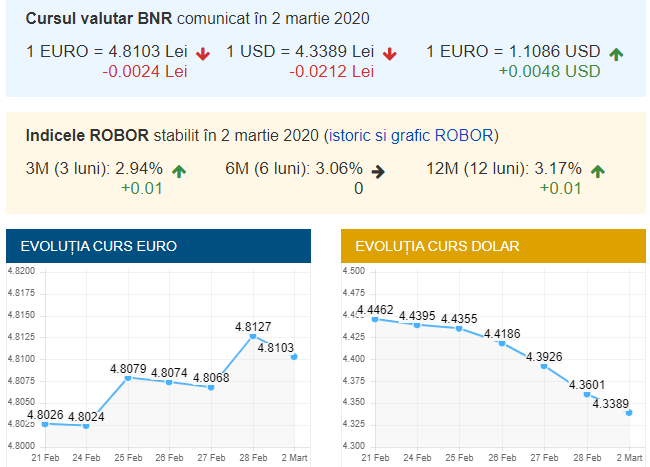Click the 4.4186 point on dollar chart
Image resolution: width=650 pixels, height=467 pixels.
502,343
